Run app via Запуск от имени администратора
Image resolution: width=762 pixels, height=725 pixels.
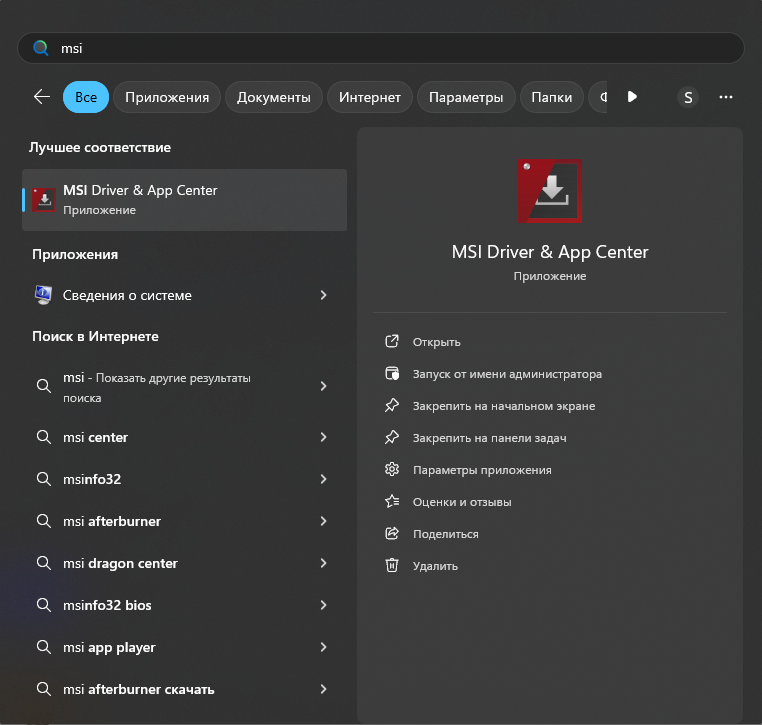click(507, 374)
